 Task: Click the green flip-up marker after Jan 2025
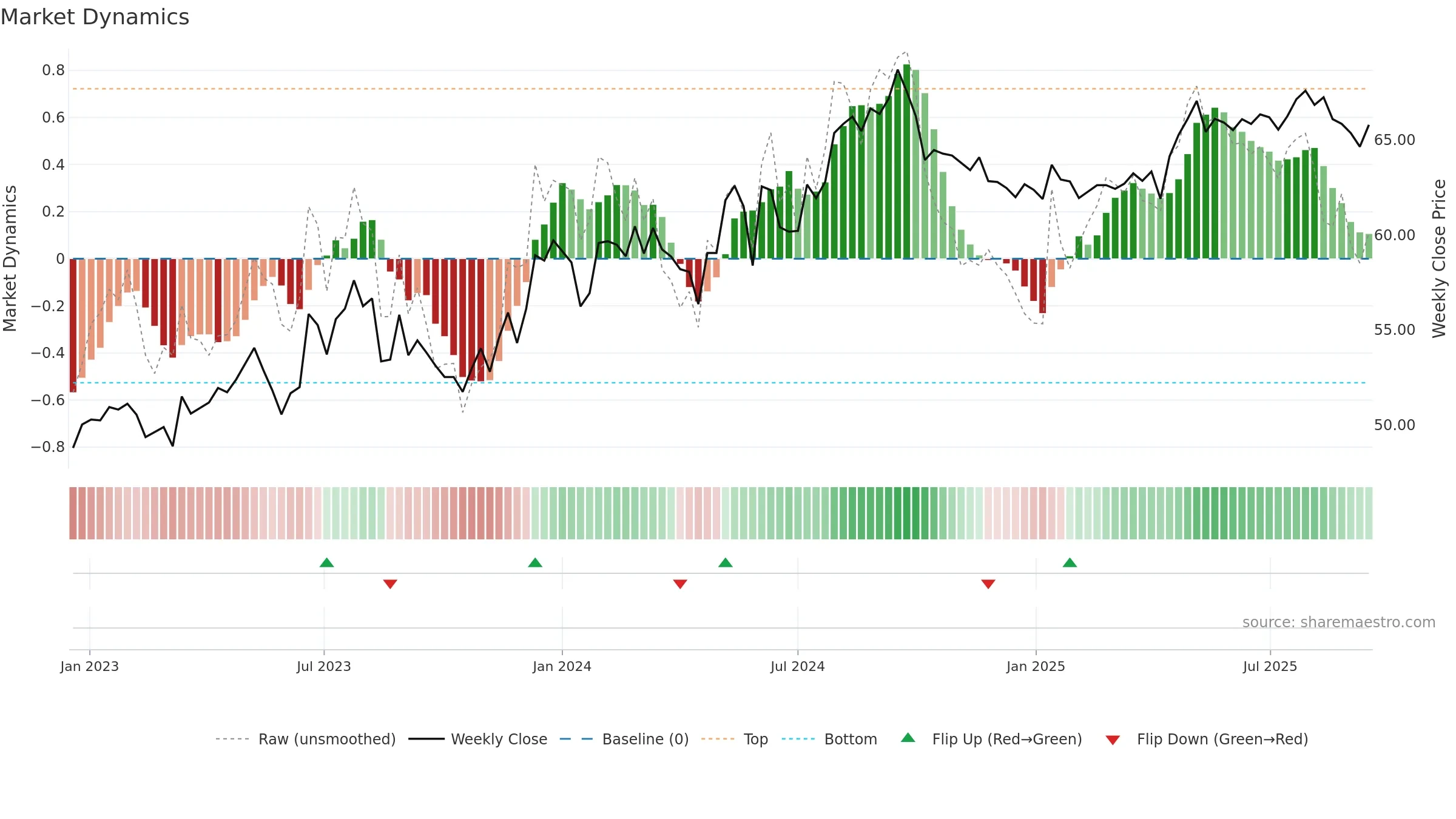1070,562
